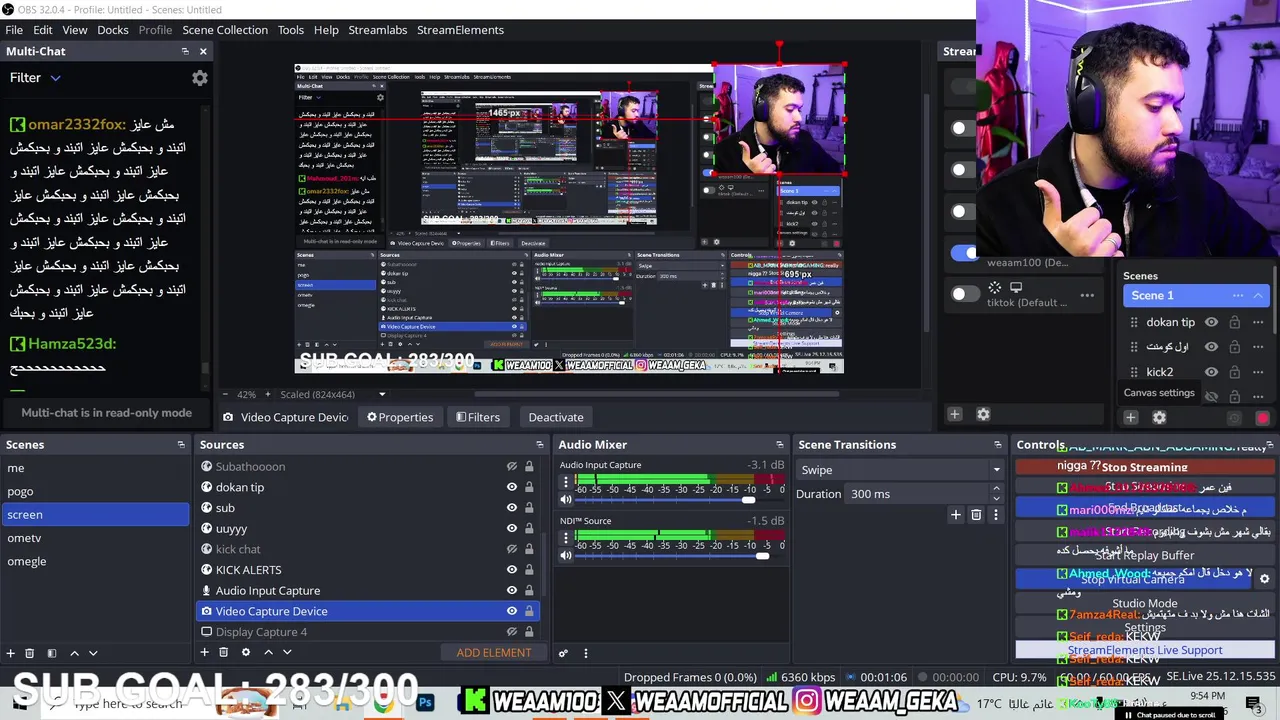Open Scene 1 more options dots
The image size is (1280, 720).
1238,295
